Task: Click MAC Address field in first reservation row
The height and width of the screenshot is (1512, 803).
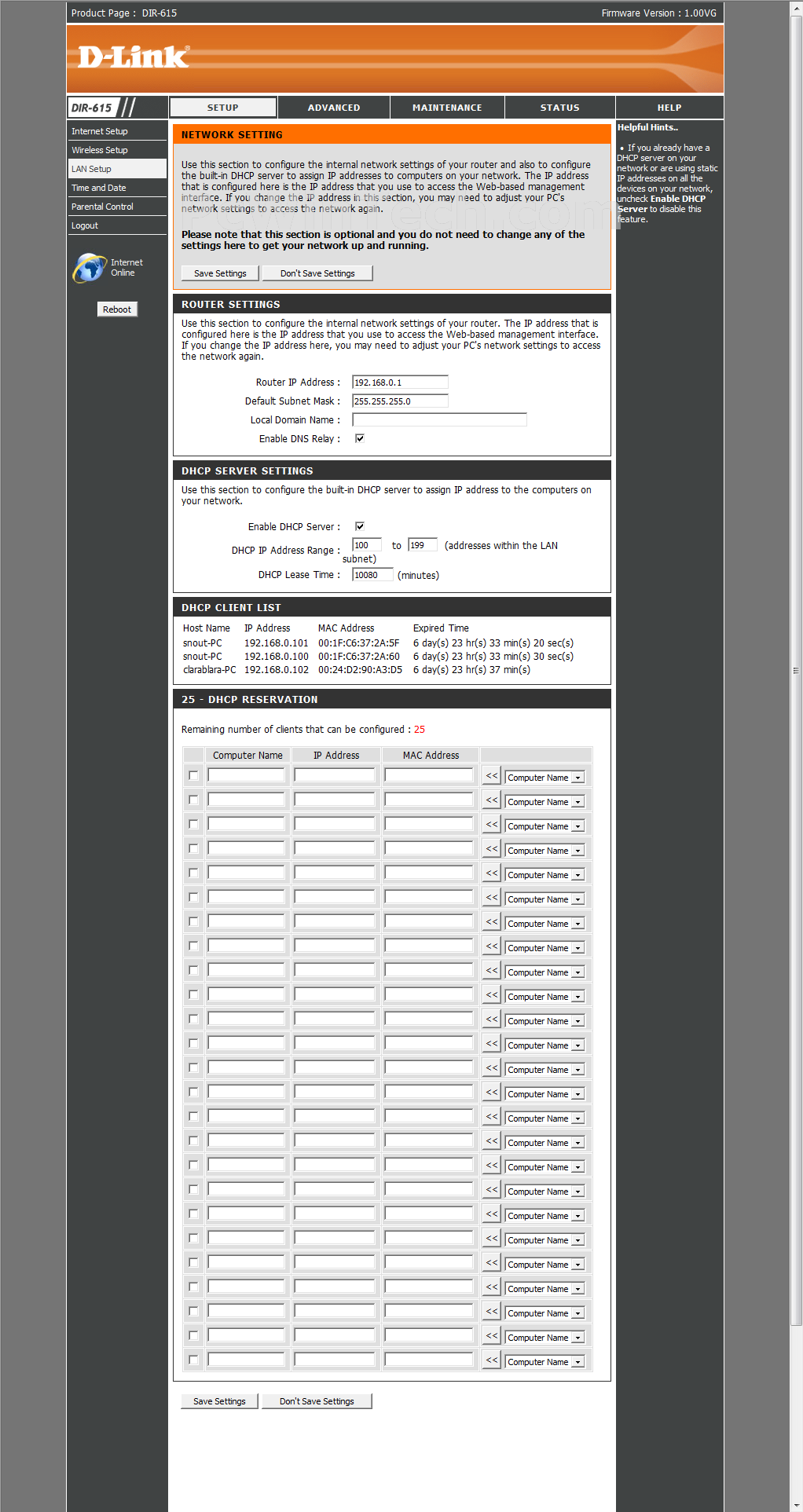Action: (x=429, y=775)
